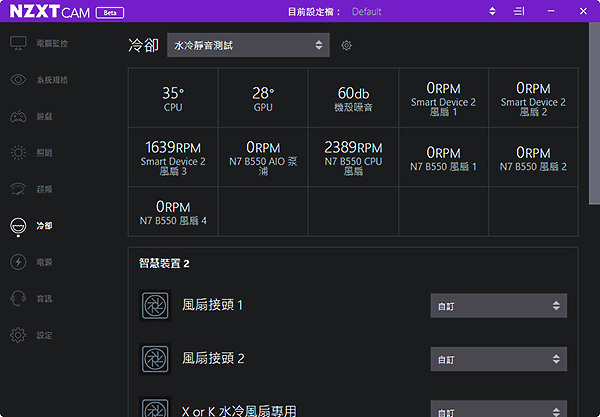Screen dimensions: 600x417
Task: Click the fan icon for X or K 水冷風扇專用
Action: click(x=155, y=407)
